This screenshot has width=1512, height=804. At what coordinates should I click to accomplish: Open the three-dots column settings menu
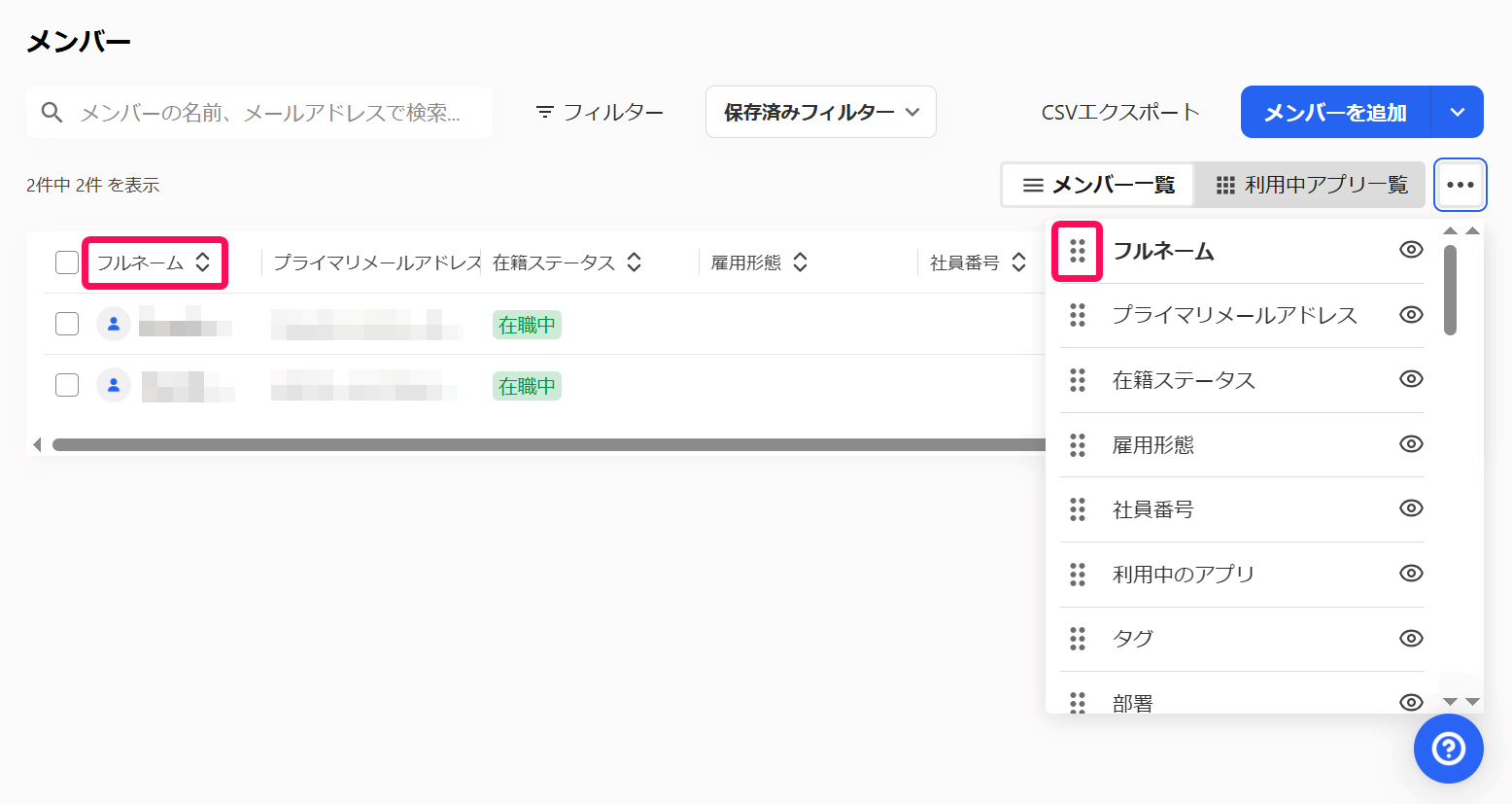[1460, 185]
